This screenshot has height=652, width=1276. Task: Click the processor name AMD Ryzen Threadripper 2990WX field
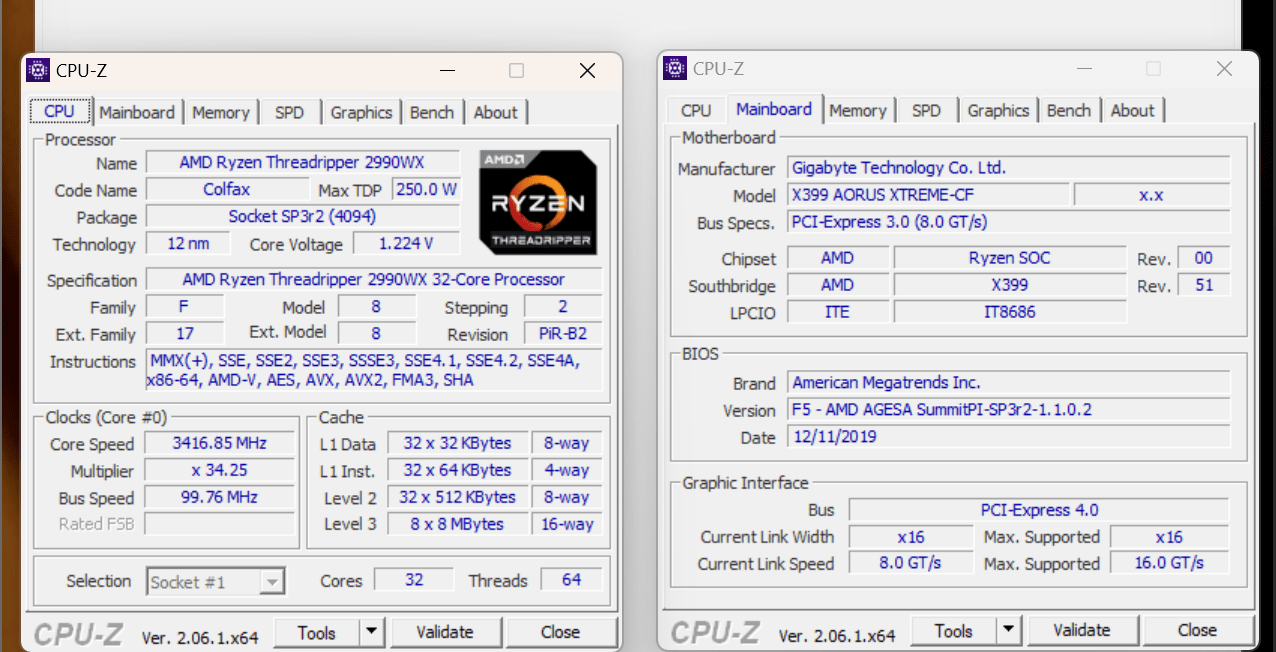(x=303, y=162)
